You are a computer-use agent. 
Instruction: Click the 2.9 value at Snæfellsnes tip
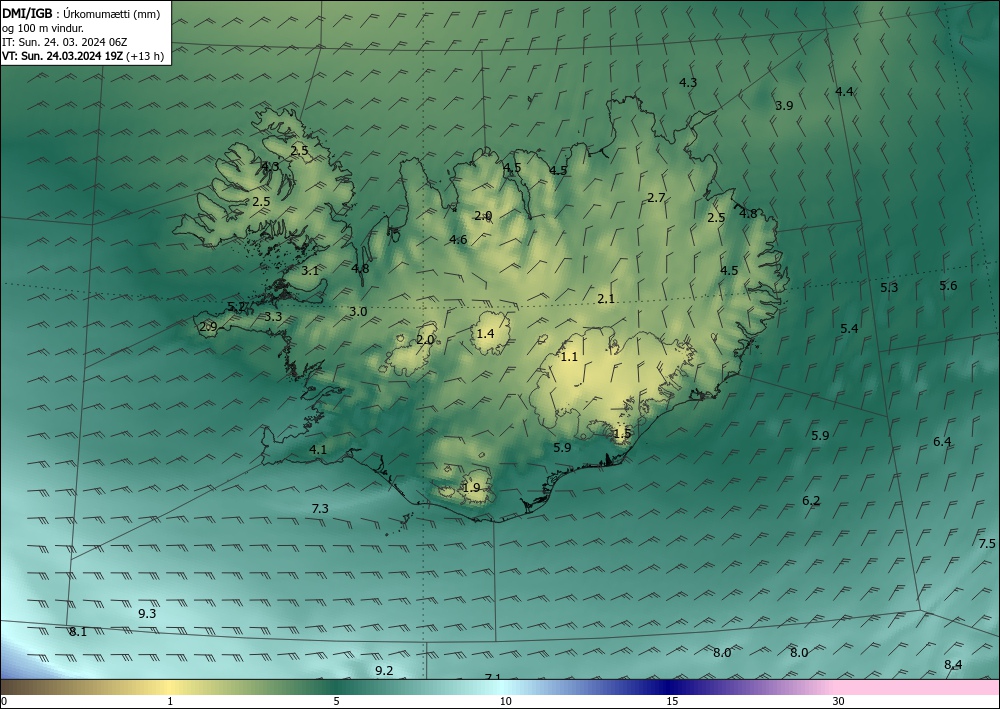[209, 327]
